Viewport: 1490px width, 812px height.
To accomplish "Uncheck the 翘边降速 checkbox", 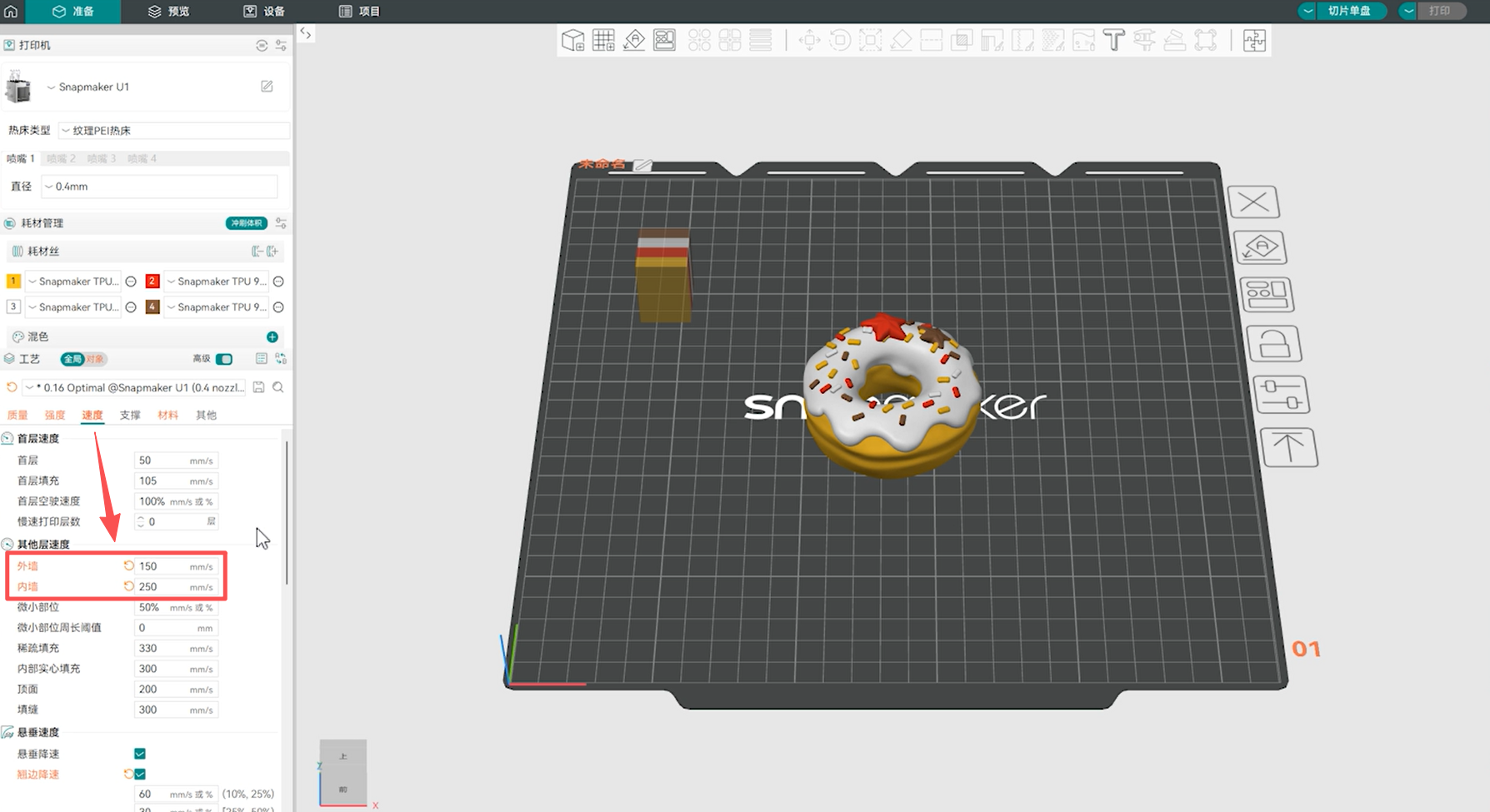I will [x=140, y=775].
